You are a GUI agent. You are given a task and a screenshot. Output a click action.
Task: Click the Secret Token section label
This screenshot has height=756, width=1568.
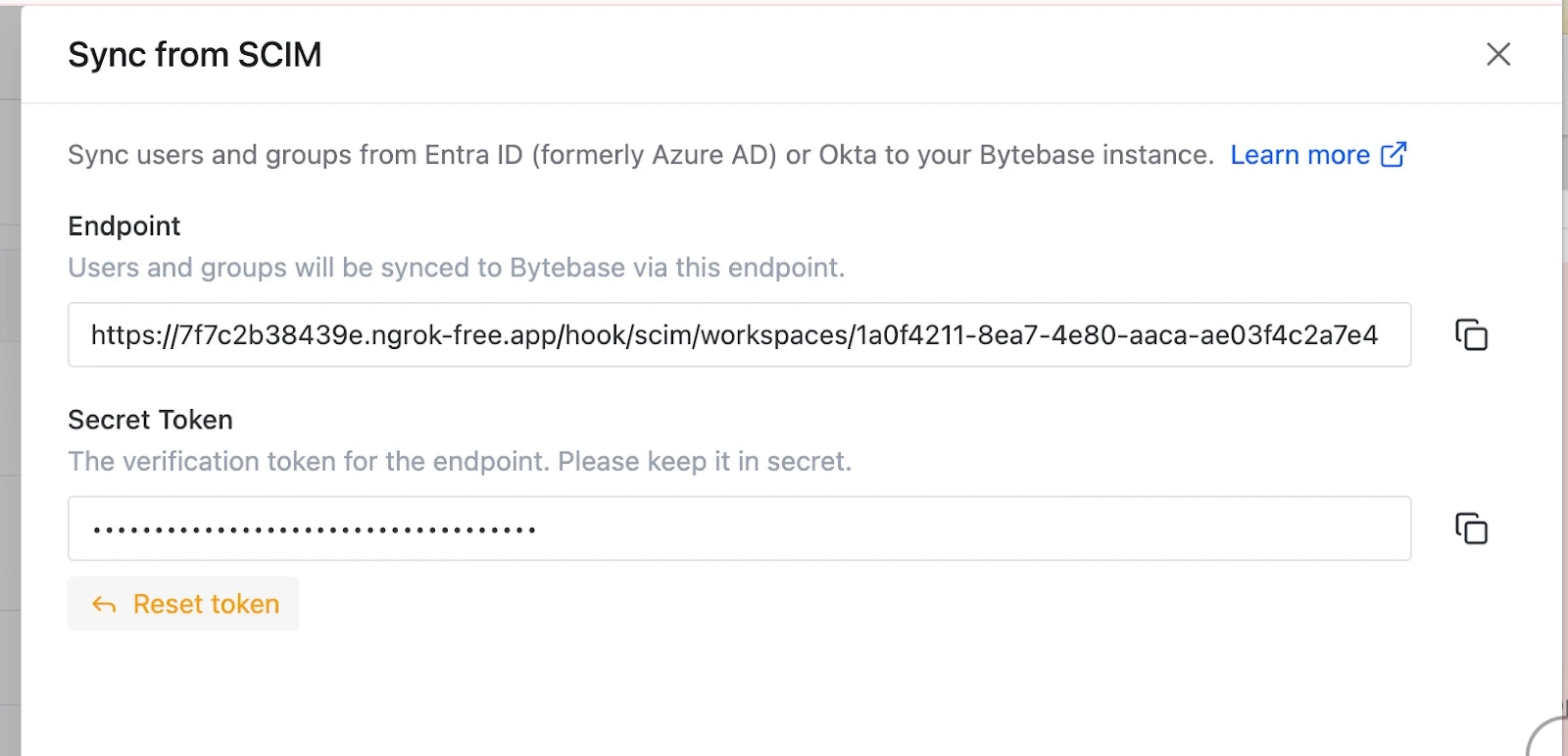pos(149,420)
